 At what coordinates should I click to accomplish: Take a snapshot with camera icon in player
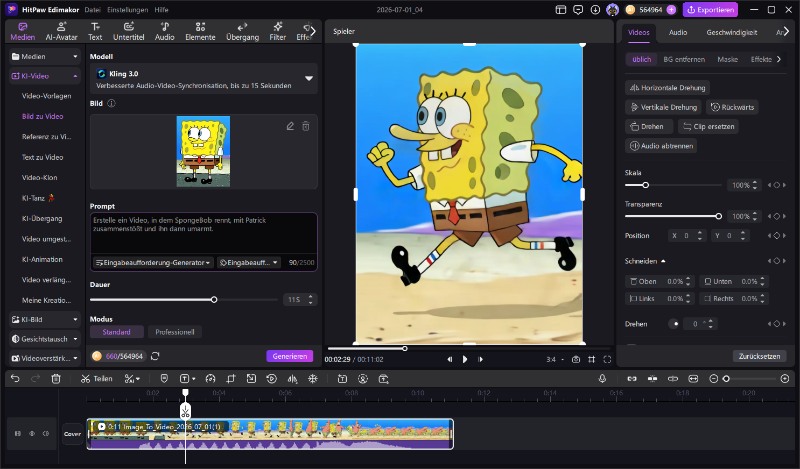coord(576,359)
